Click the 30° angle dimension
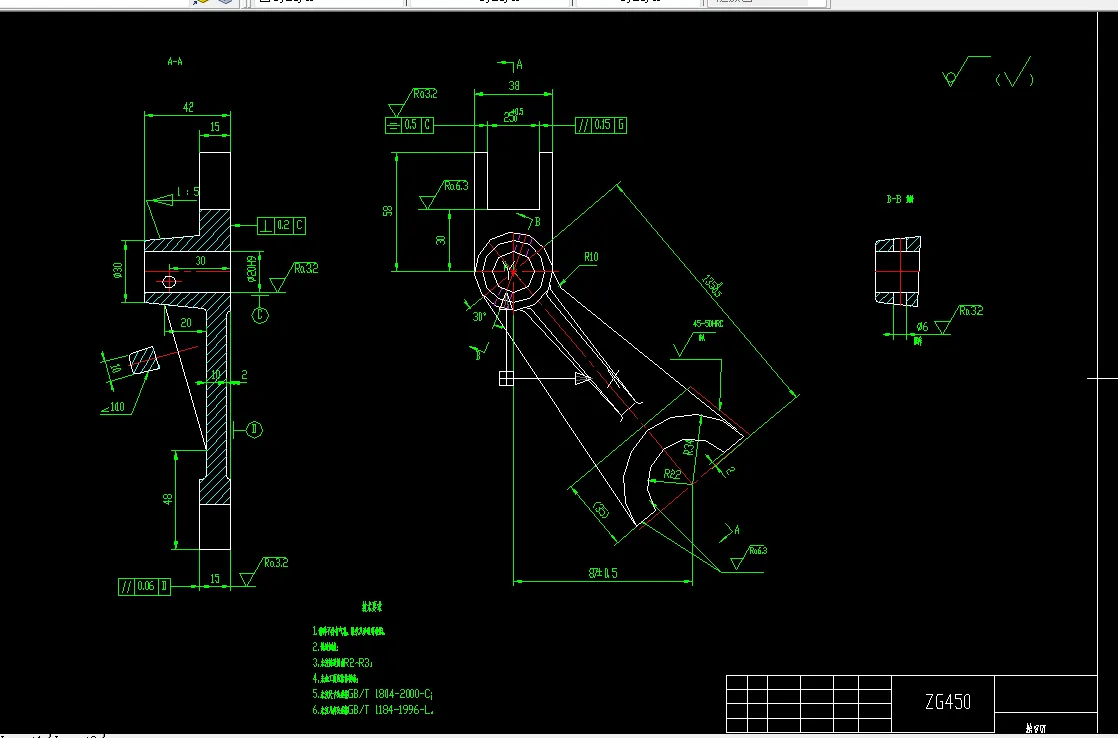This screenshot has width=1118, height=738. [x=479, y=317]
